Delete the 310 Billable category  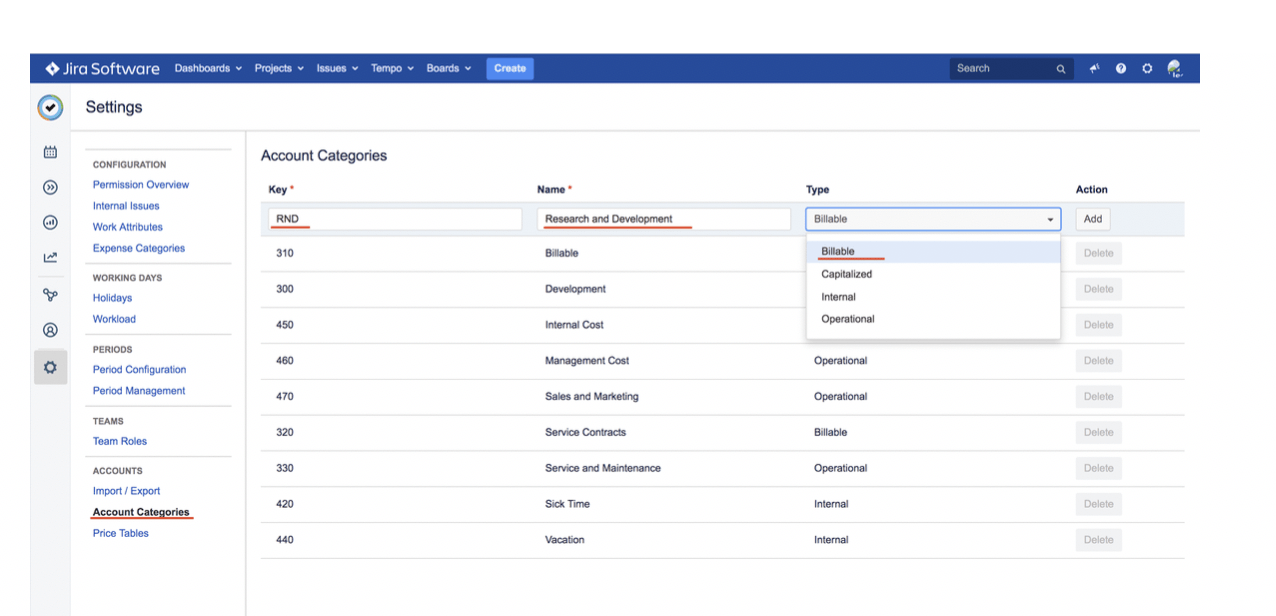click(1098, 253)
